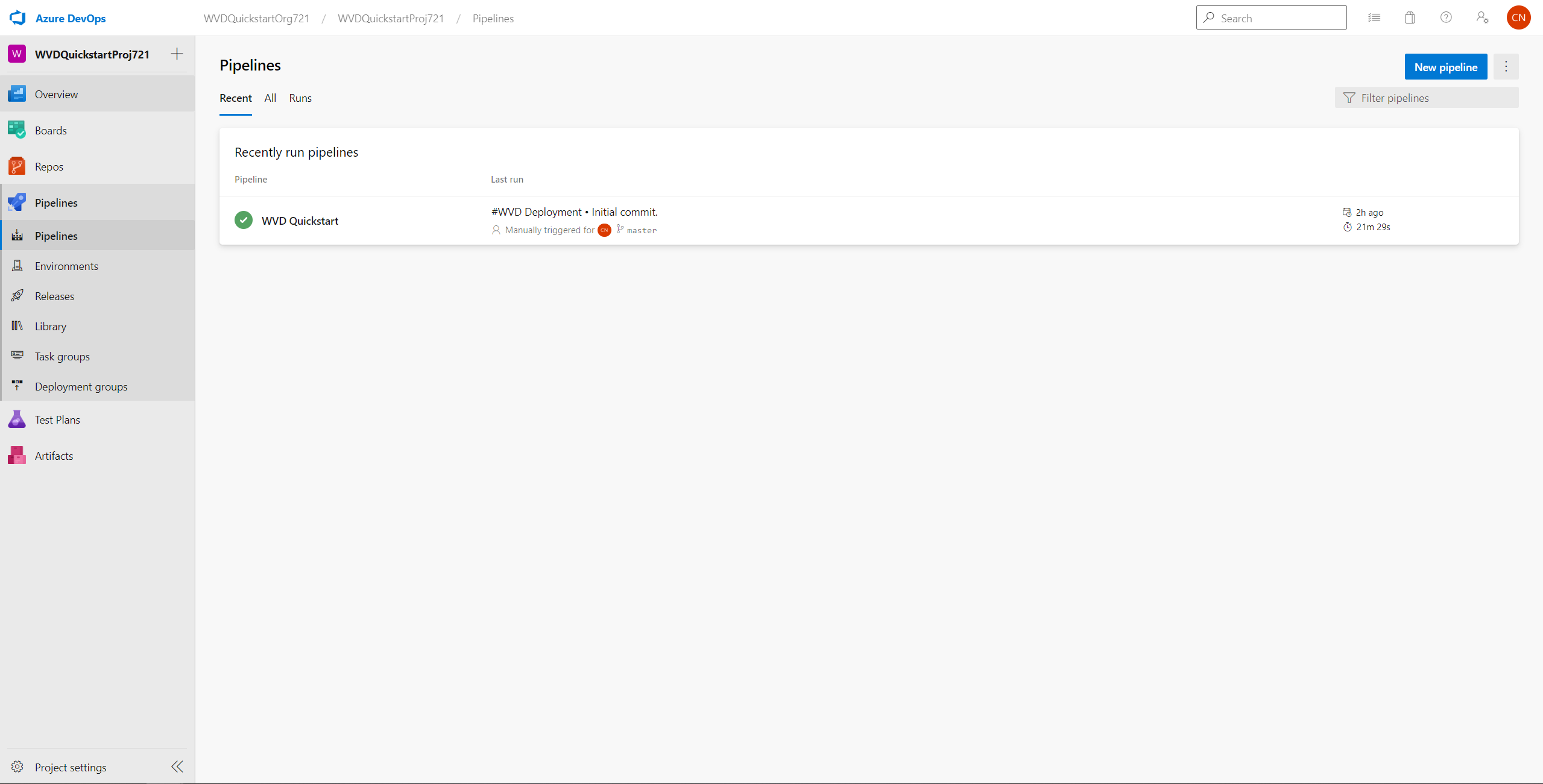Open Test Plans section

(57, 419)
